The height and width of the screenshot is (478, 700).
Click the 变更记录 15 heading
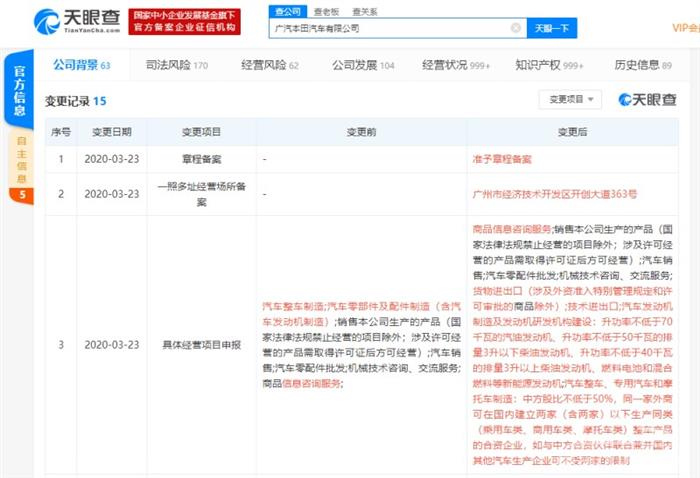coord(75,101)
